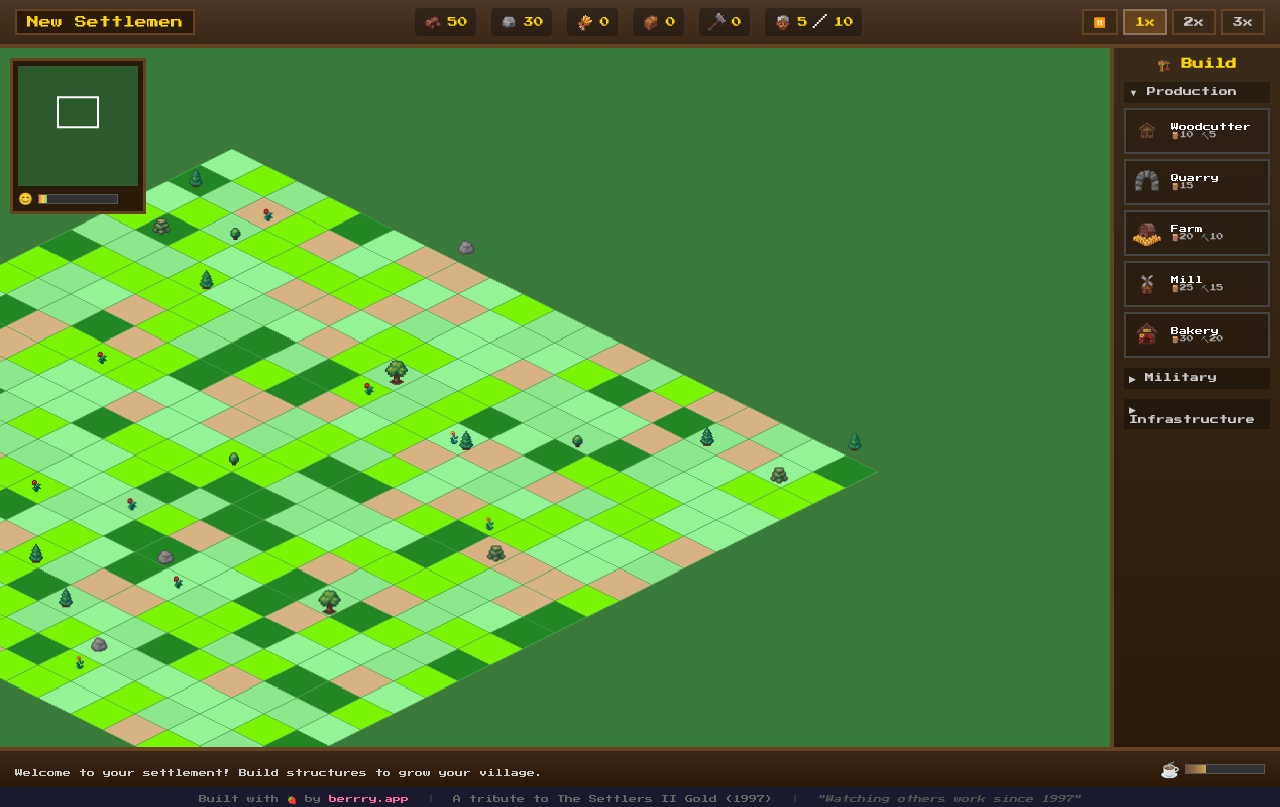
Task: Switch game speed to 2x
Action: [1193, 22]
